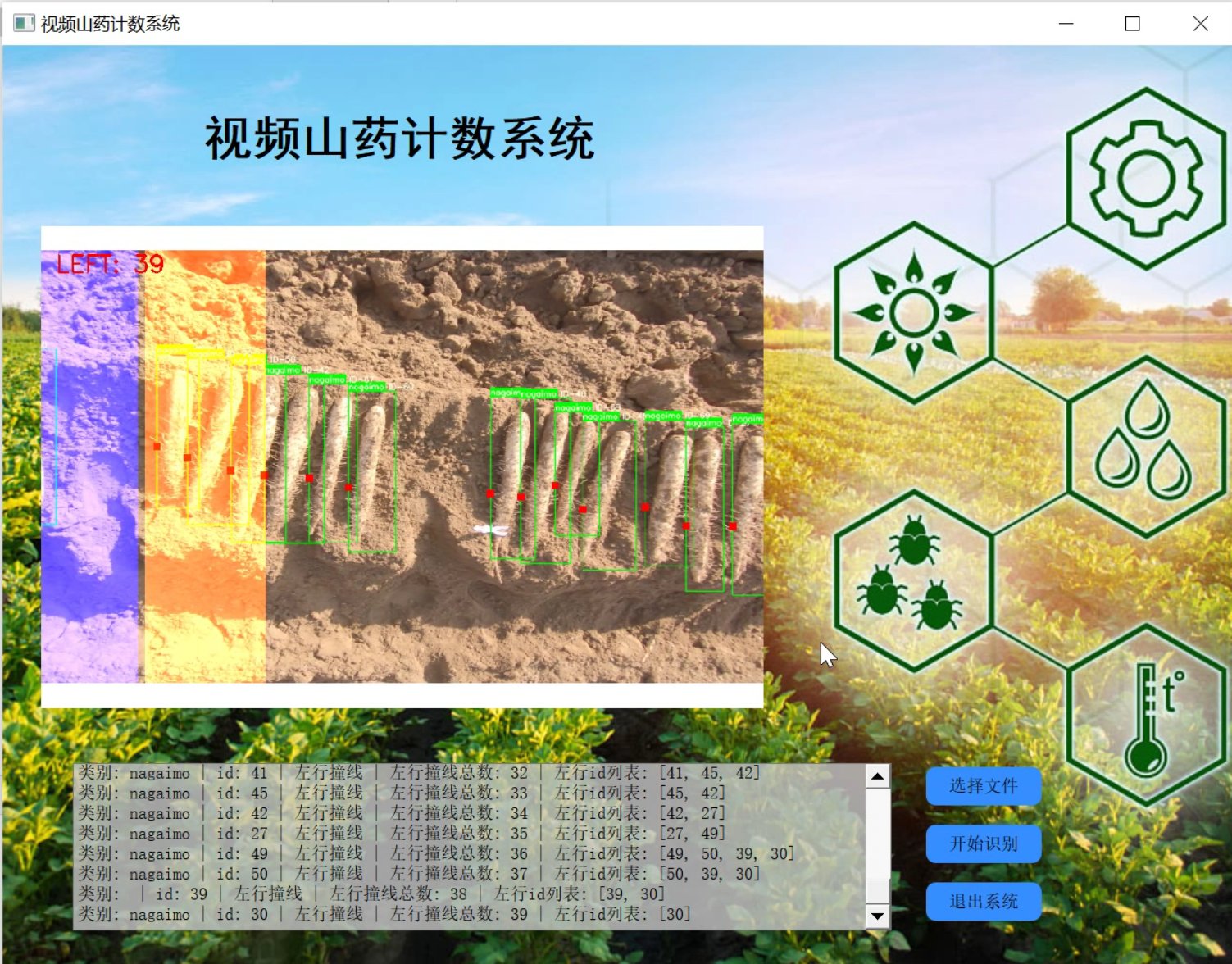1232x964 pixels.
Task: Click the log scrollbar thumb
Action: coord(877,891)
